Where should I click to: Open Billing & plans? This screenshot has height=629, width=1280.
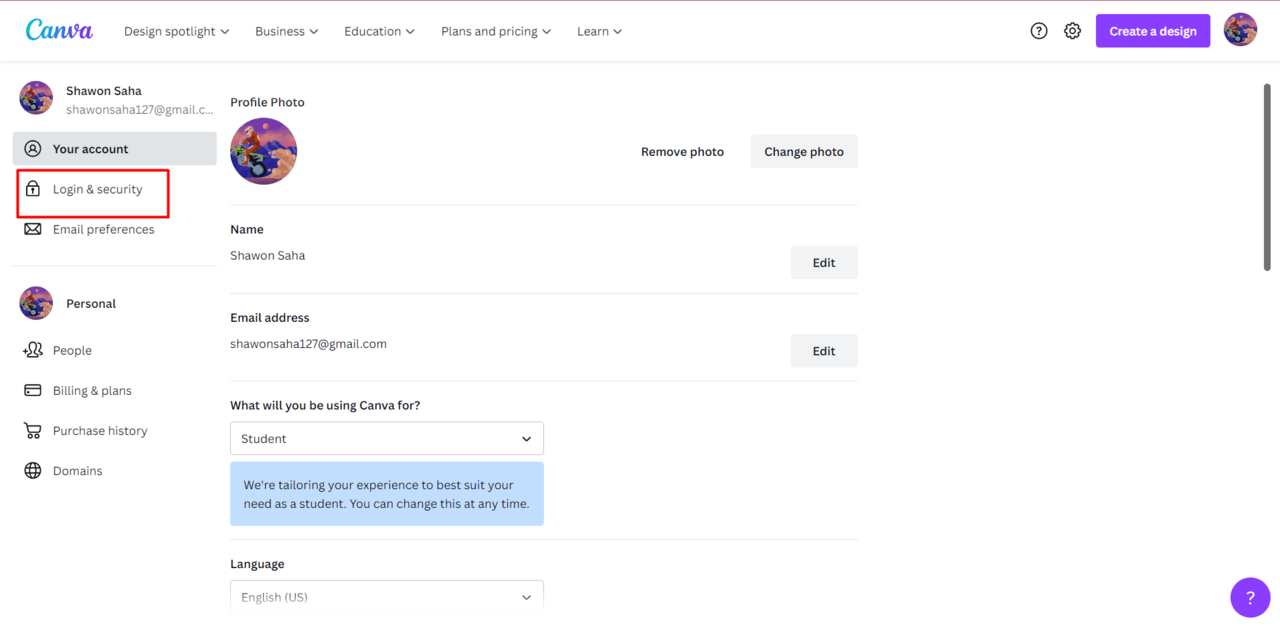(x=115, y=391)
